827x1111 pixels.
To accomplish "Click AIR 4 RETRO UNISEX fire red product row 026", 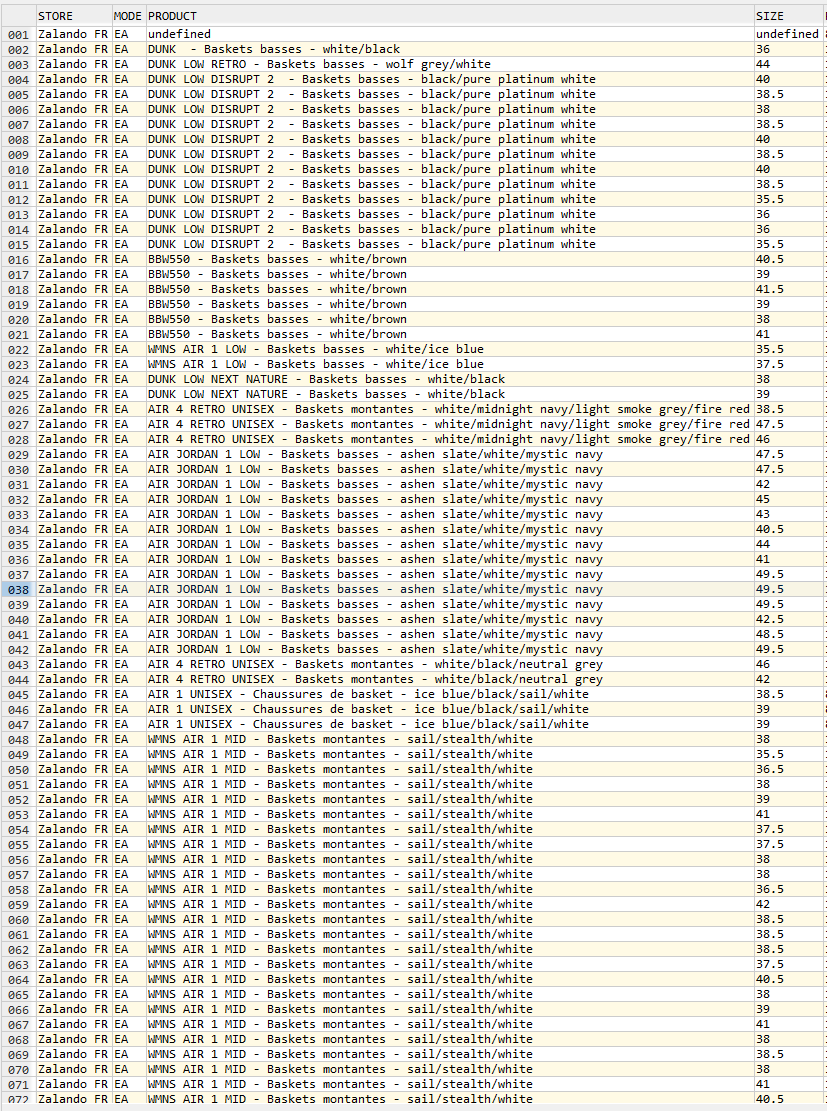I will (x=449, y=409).
